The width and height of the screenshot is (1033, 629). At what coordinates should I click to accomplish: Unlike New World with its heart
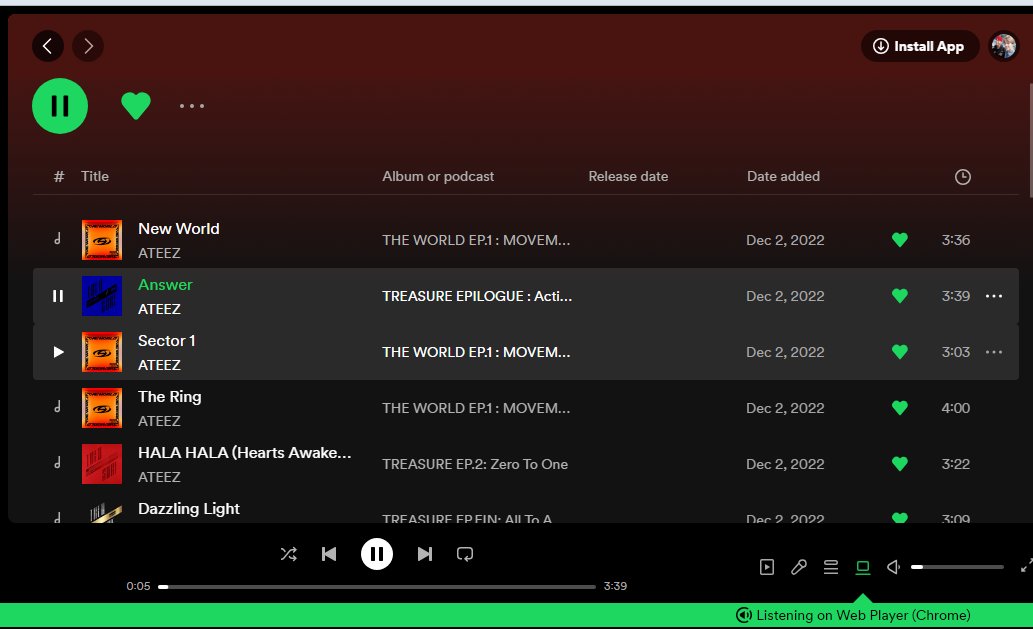pyautogui.click(x=899, y=240)
